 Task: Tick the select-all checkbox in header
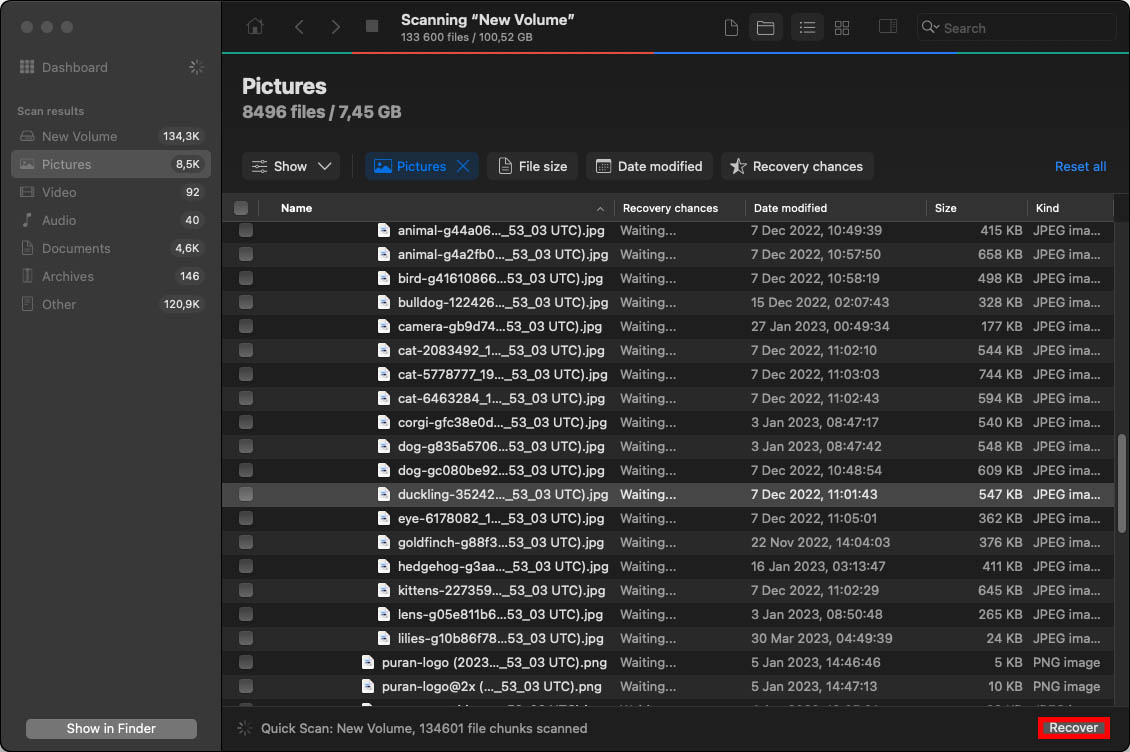point(241,208)
